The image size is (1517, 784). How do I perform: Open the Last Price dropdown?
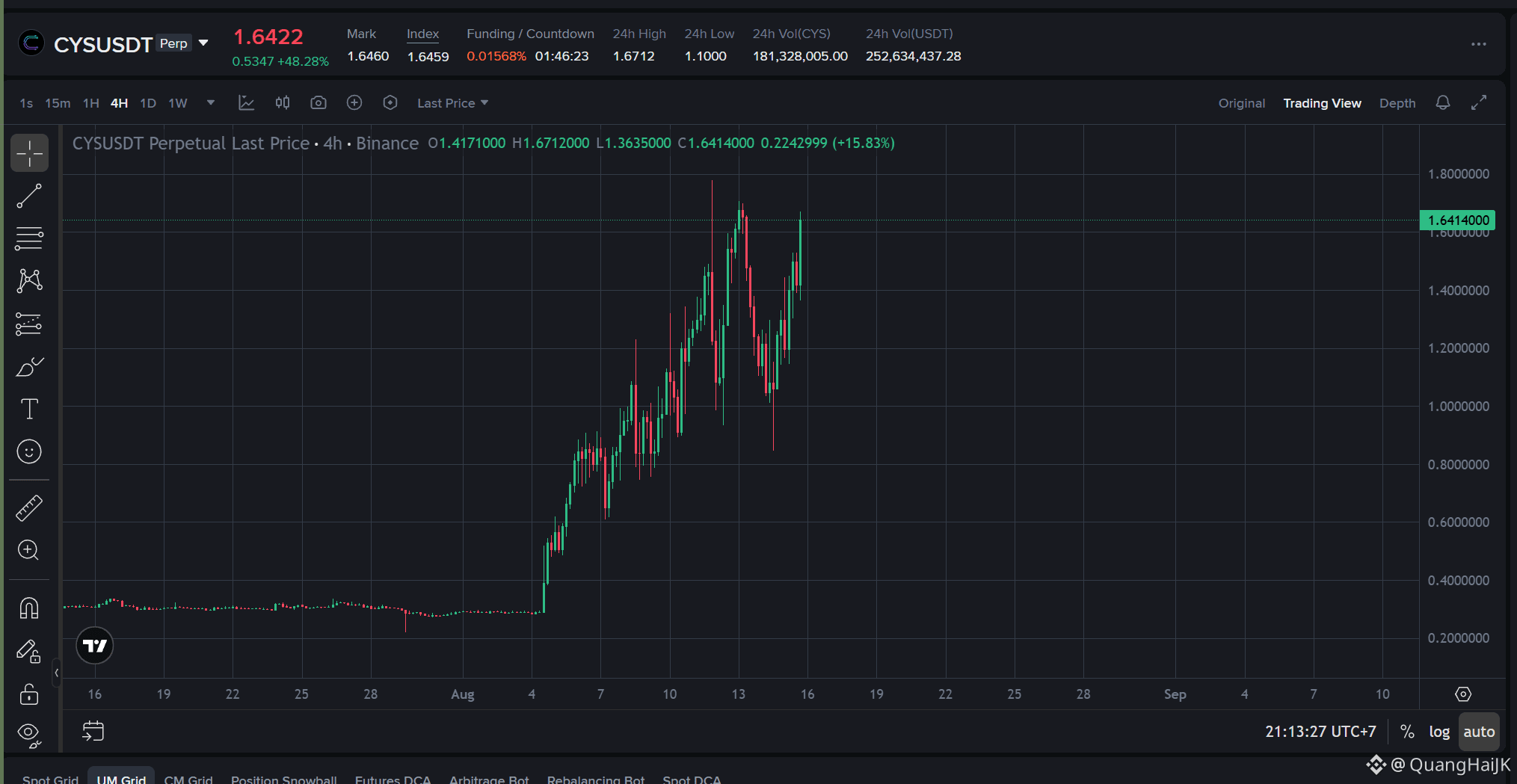(x=452, y=103)
